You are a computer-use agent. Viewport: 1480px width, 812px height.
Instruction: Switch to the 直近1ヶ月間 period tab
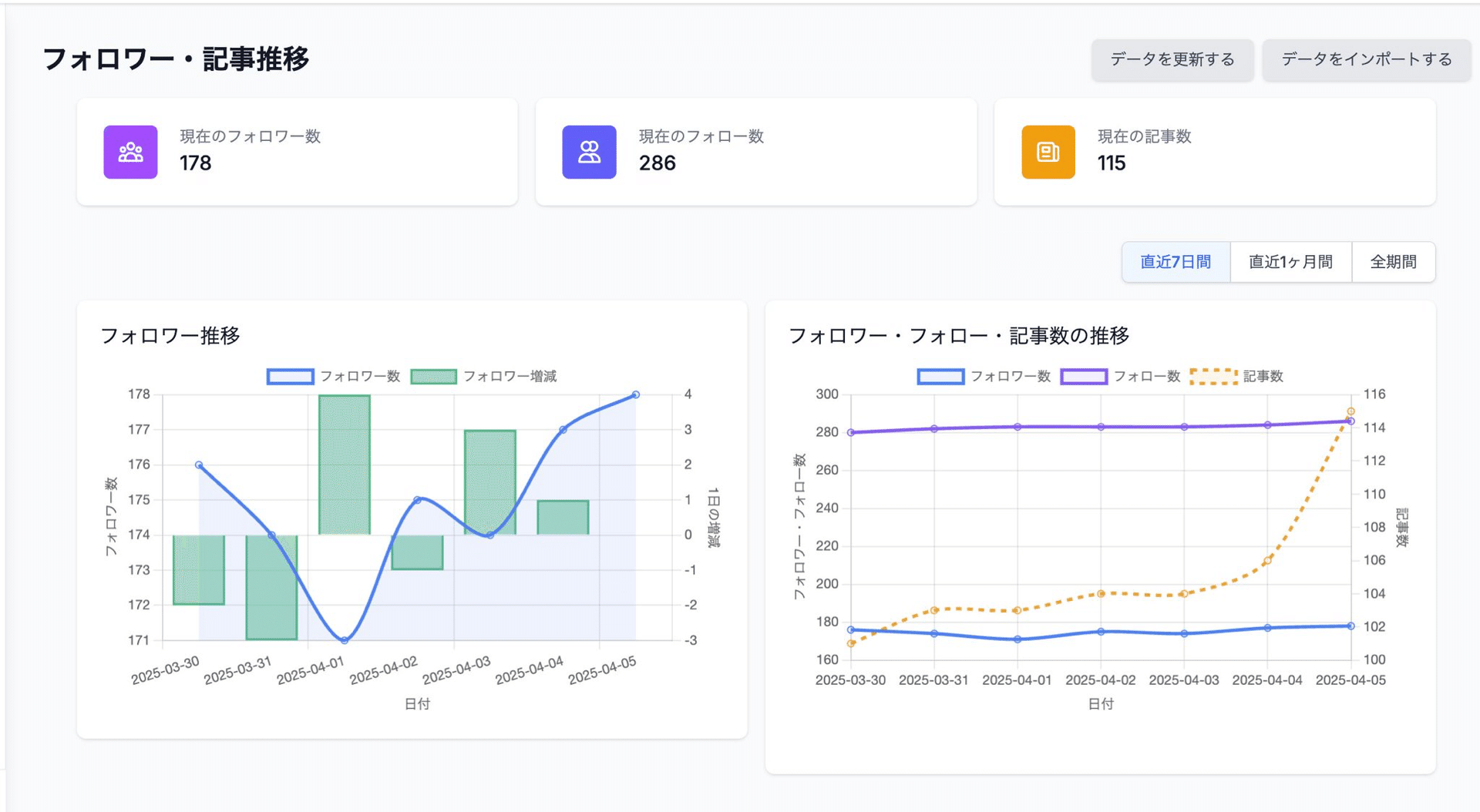1291,262
